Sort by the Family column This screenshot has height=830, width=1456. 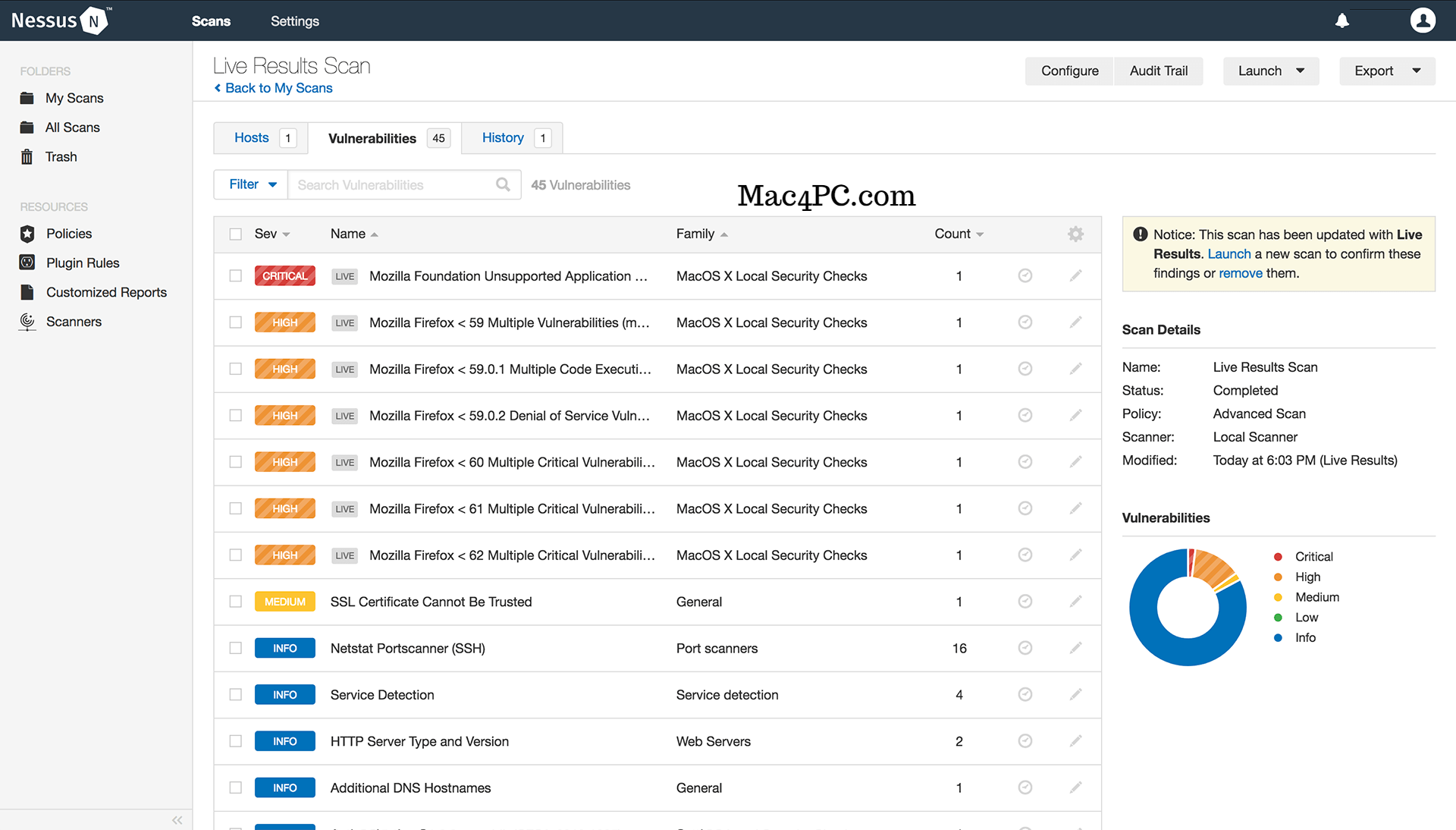coord(702,234)
